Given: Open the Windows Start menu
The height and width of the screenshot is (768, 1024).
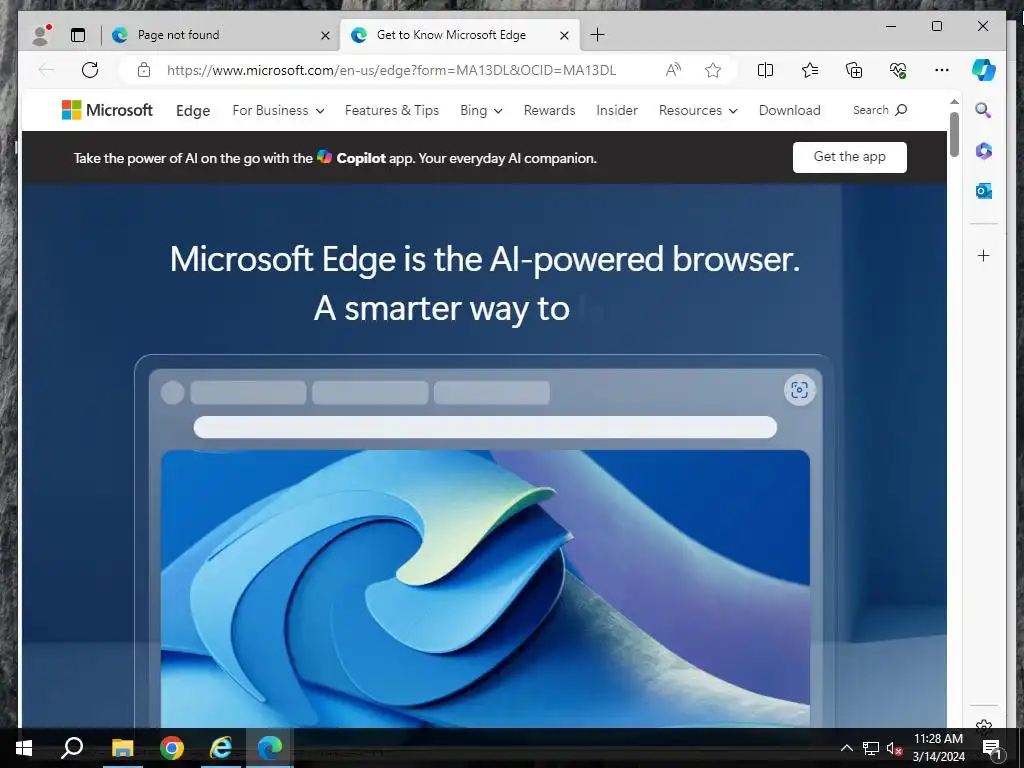Looking at the screenshot, I should click(24, 748).
